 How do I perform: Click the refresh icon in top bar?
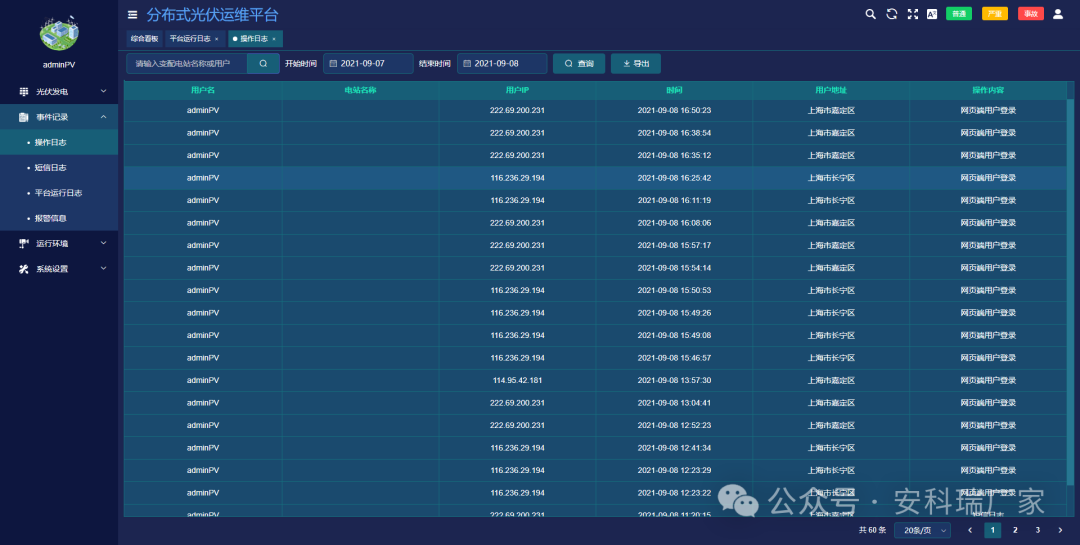coord(891,14)
